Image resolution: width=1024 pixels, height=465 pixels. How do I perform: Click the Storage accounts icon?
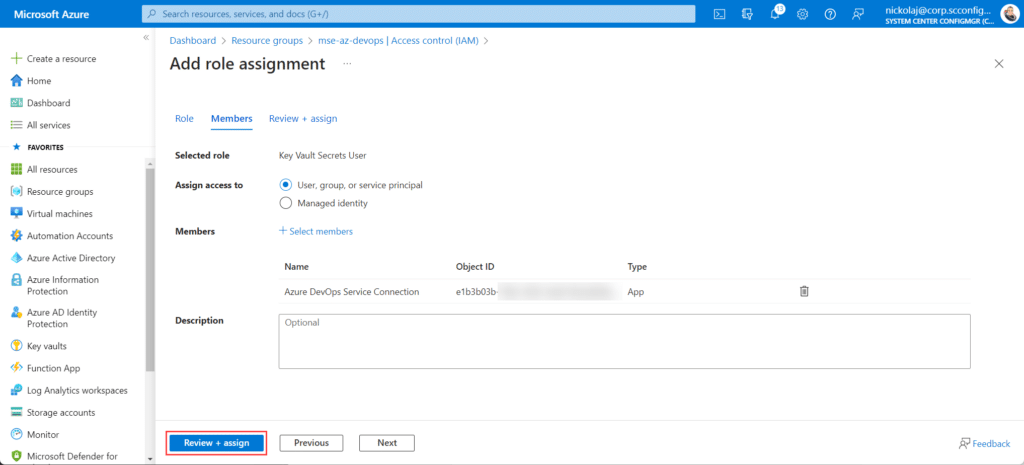(x=17, y=413)
